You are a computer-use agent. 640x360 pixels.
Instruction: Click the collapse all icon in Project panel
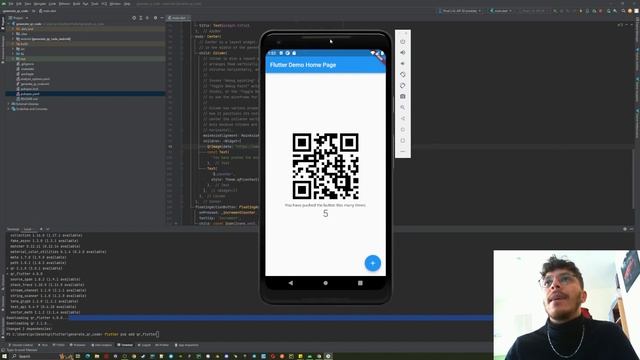click(x=147, y=18)
